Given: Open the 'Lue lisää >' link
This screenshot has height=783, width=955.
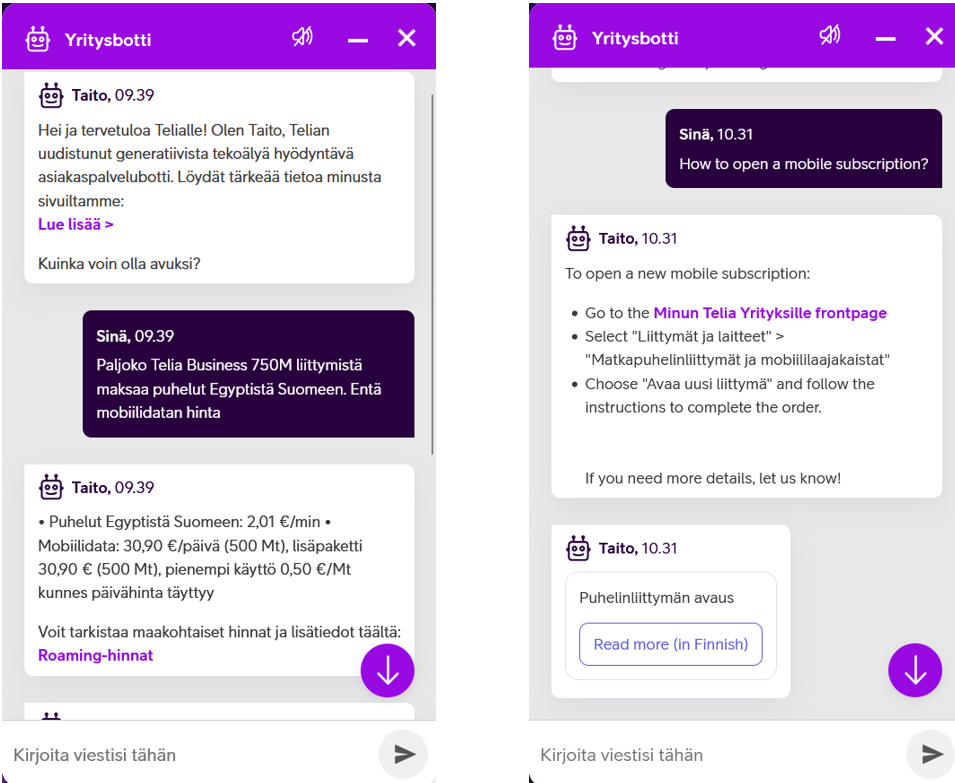Looking at the screenshot, I should click(x=76, y=224).
